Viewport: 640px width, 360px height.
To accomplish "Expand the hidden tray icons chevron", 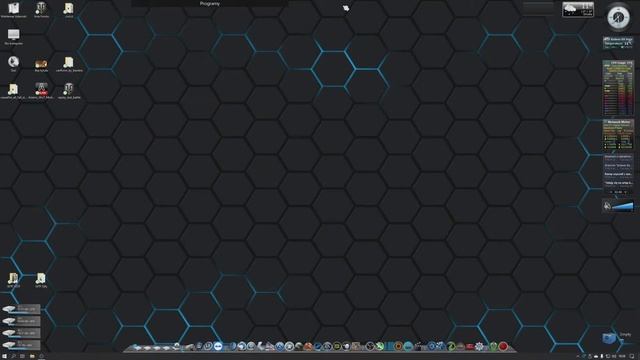I will (x=577, y=356).
